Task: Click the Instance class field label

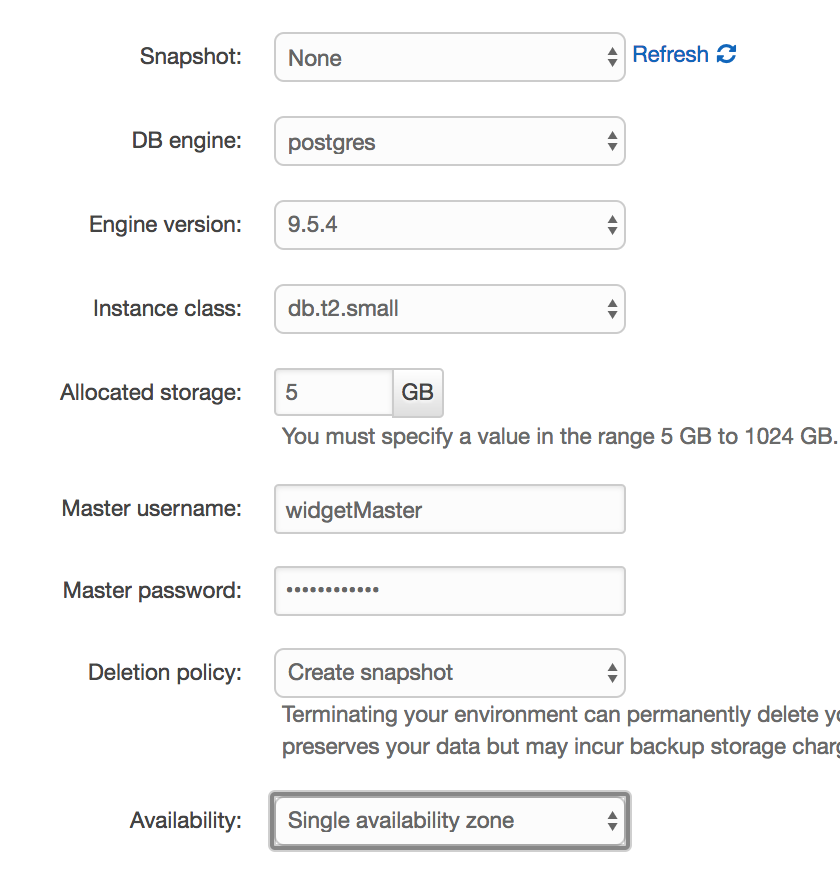Action: pos(167,308)
